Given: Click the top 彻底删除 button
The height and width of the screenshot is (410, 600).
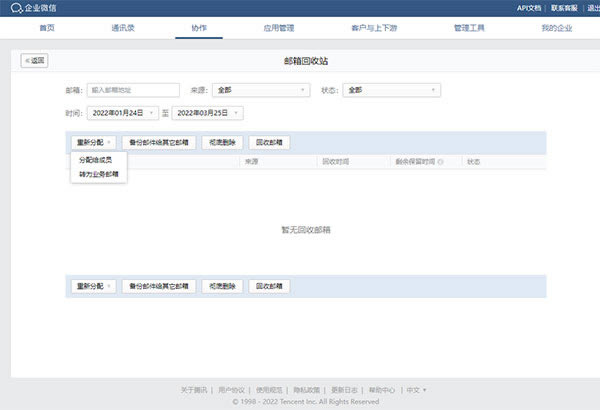Looking at the screenshot, I should (222, 142).
